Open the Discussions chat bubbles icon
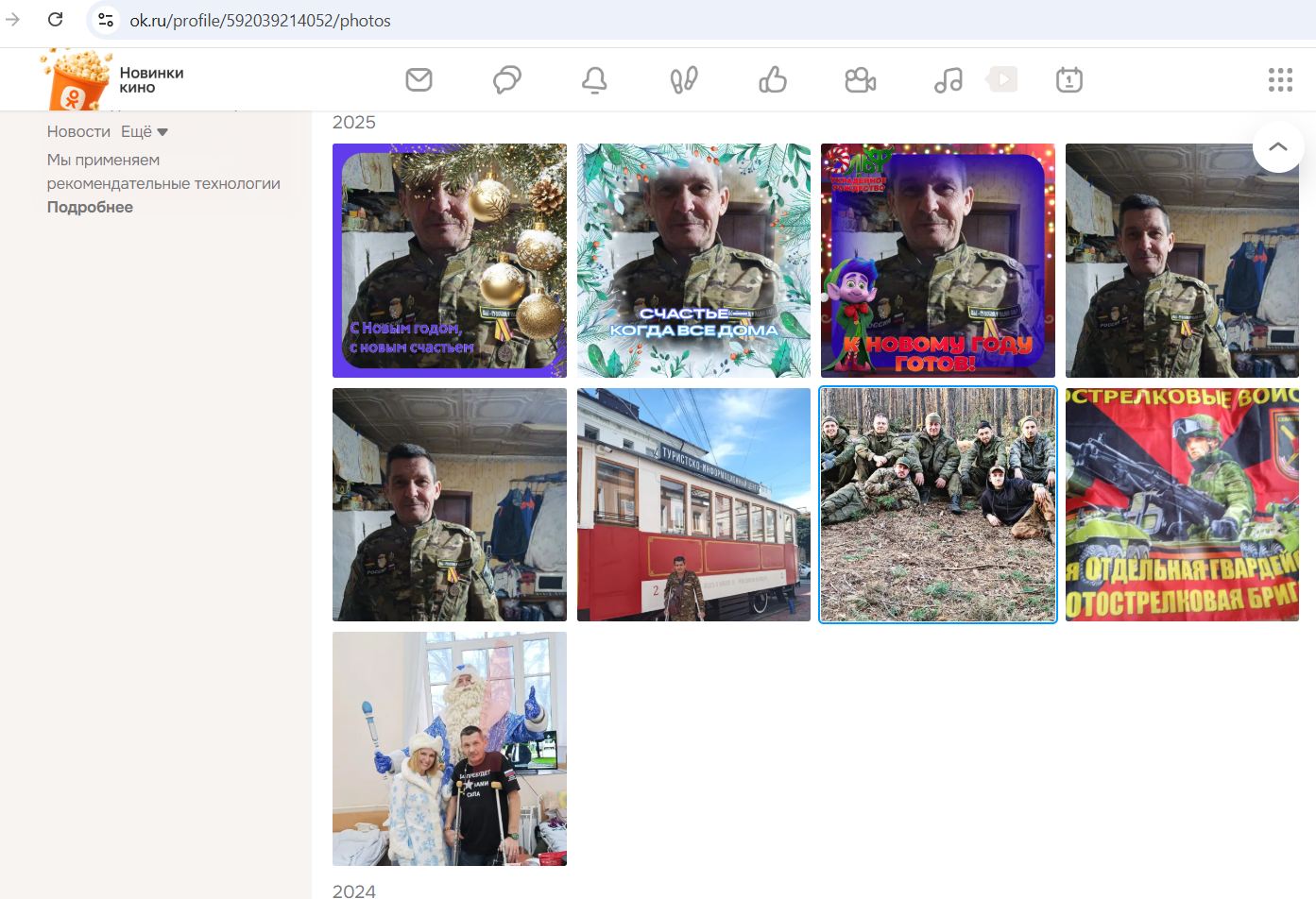 pyautogui.click(x=507, y=80)
